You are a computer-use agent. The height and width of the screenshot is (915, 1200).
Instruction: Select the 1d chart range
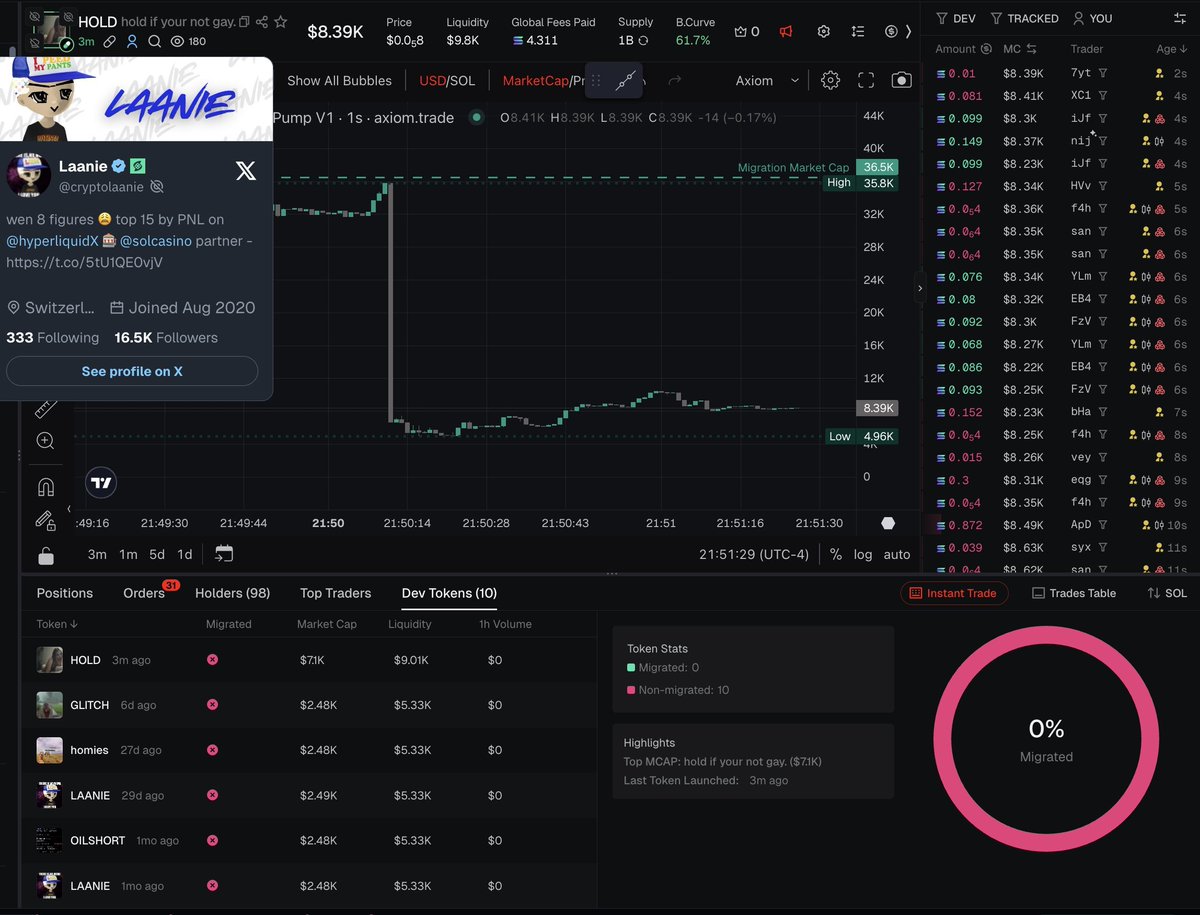tap(185, 554)
